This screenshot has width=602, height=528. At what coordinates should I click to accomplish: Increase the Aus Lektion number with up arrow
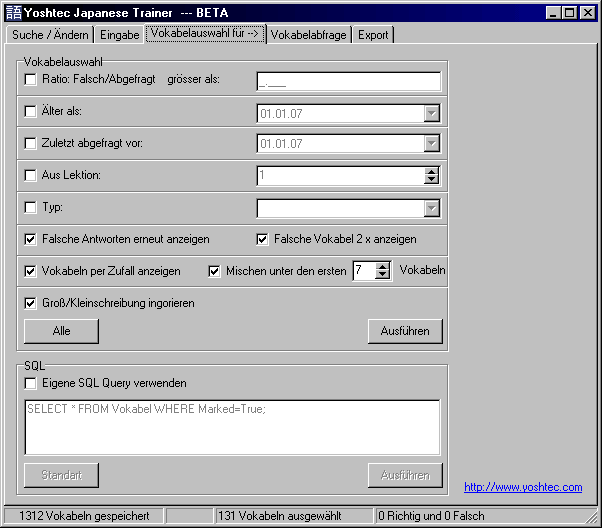pos(431,172)
